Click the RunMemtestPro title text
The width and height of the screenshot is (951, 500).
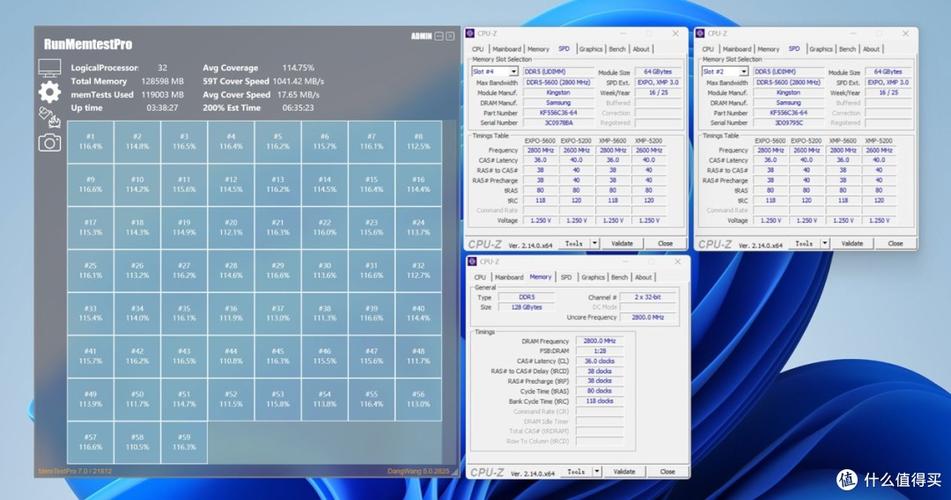[x=88, y=44]
